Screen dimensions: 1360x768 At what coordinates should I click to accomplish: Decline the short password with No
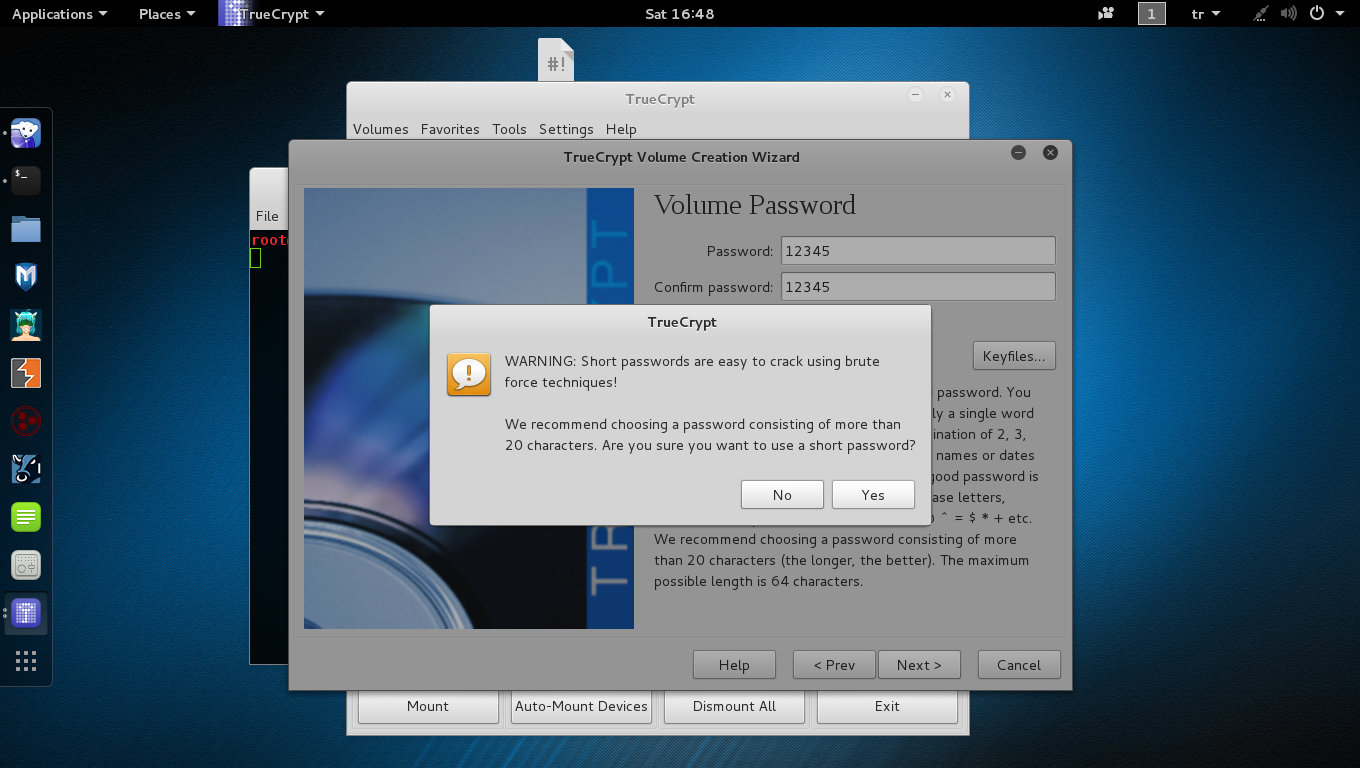point(782,495)
